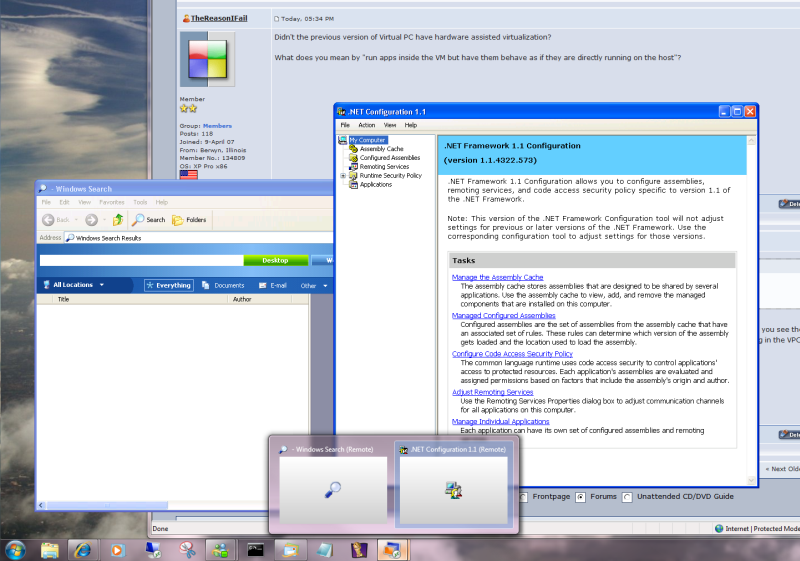Click Configure Code Access Security Policy link
Image resolution: width=800 pixels, height=561 pixels.
[x=512, y=354]
